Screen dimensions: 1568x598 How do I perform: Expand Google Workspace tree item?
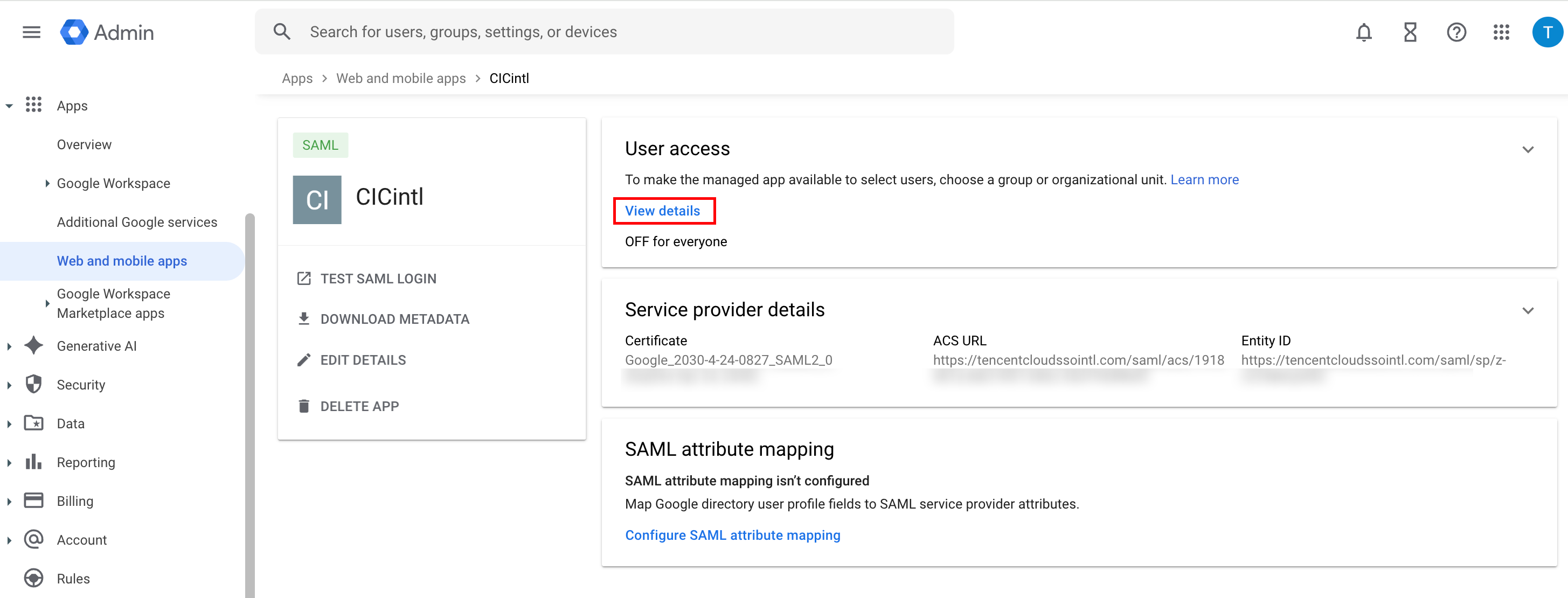47,183
